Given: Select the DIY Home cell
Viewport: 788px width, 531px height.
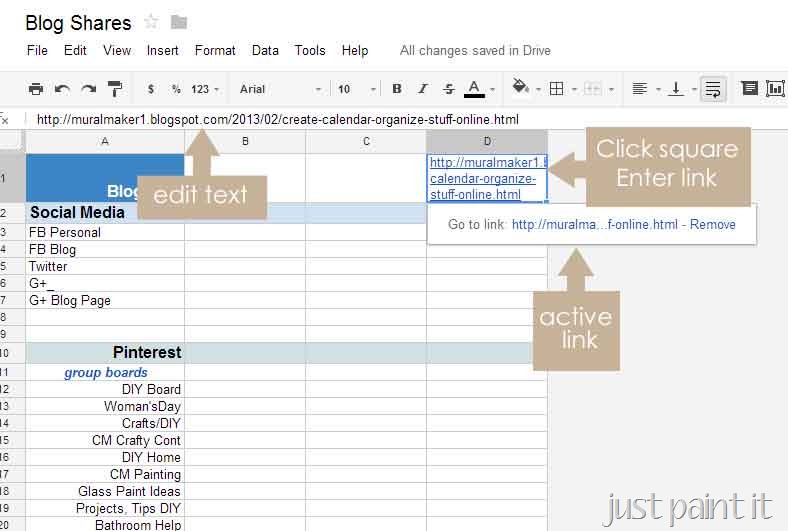Looking at the screenshot, I should tap(105, 458).
